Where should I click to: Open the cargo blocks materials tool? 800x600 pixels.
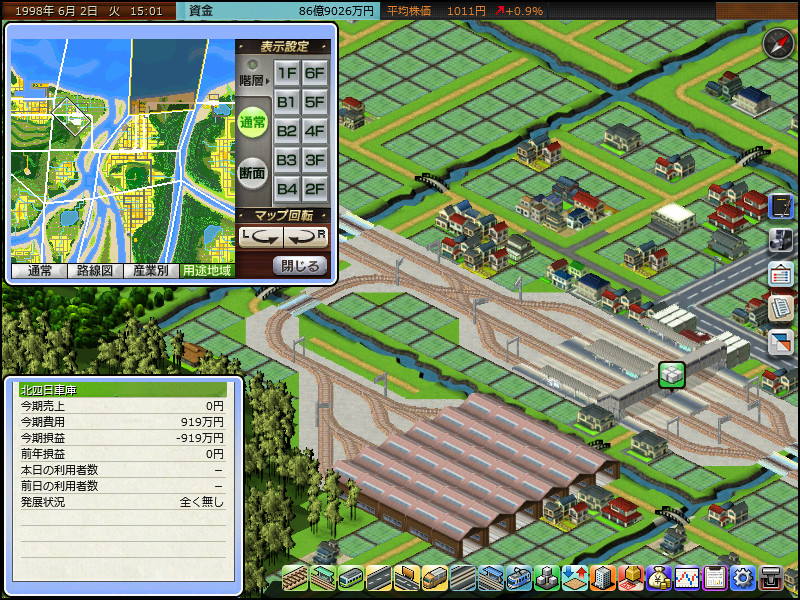pyautogui.click(x=547, y=579)
